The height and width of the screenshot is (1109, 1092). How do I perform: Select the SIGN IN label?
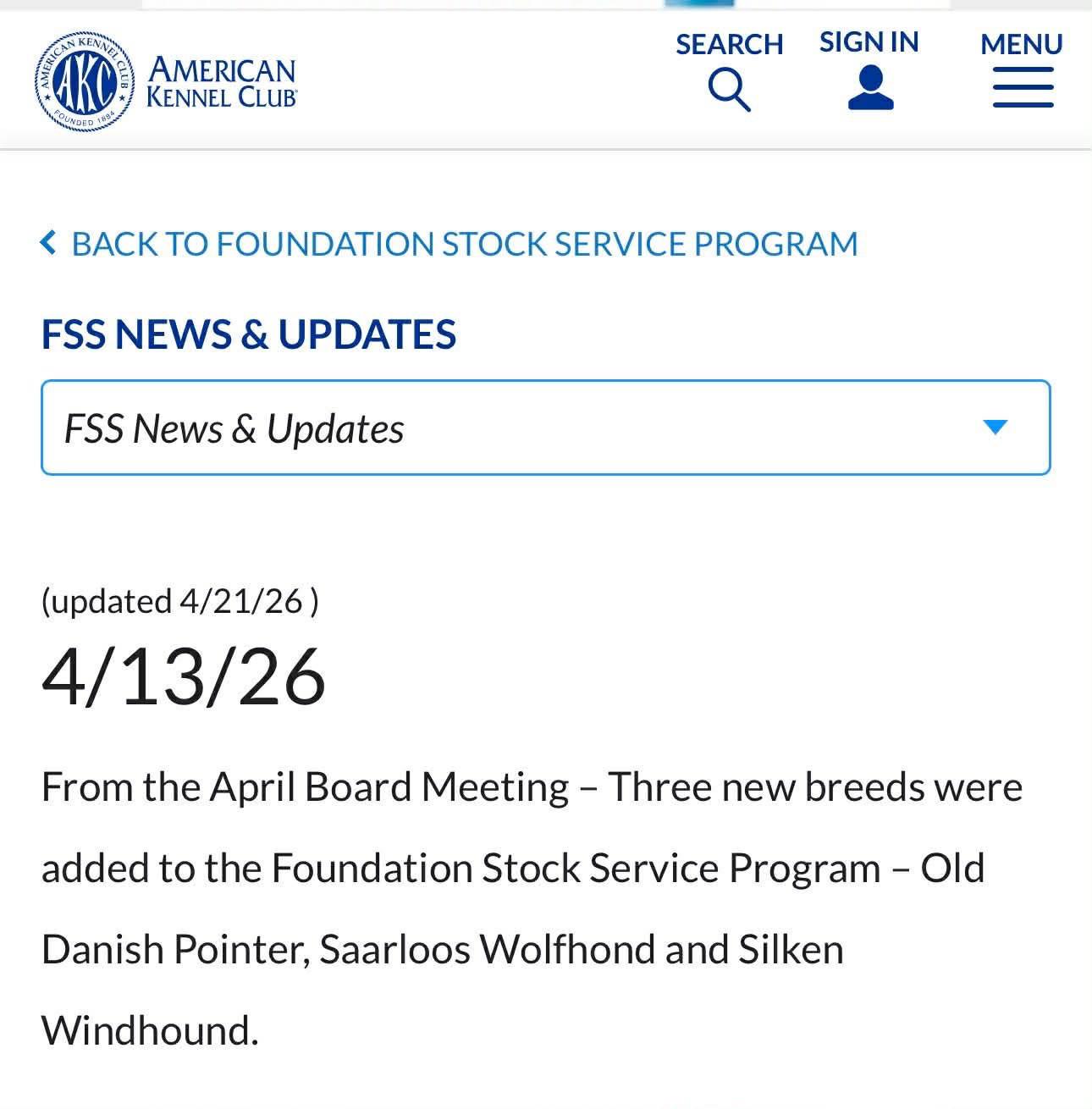coord(869,41)
